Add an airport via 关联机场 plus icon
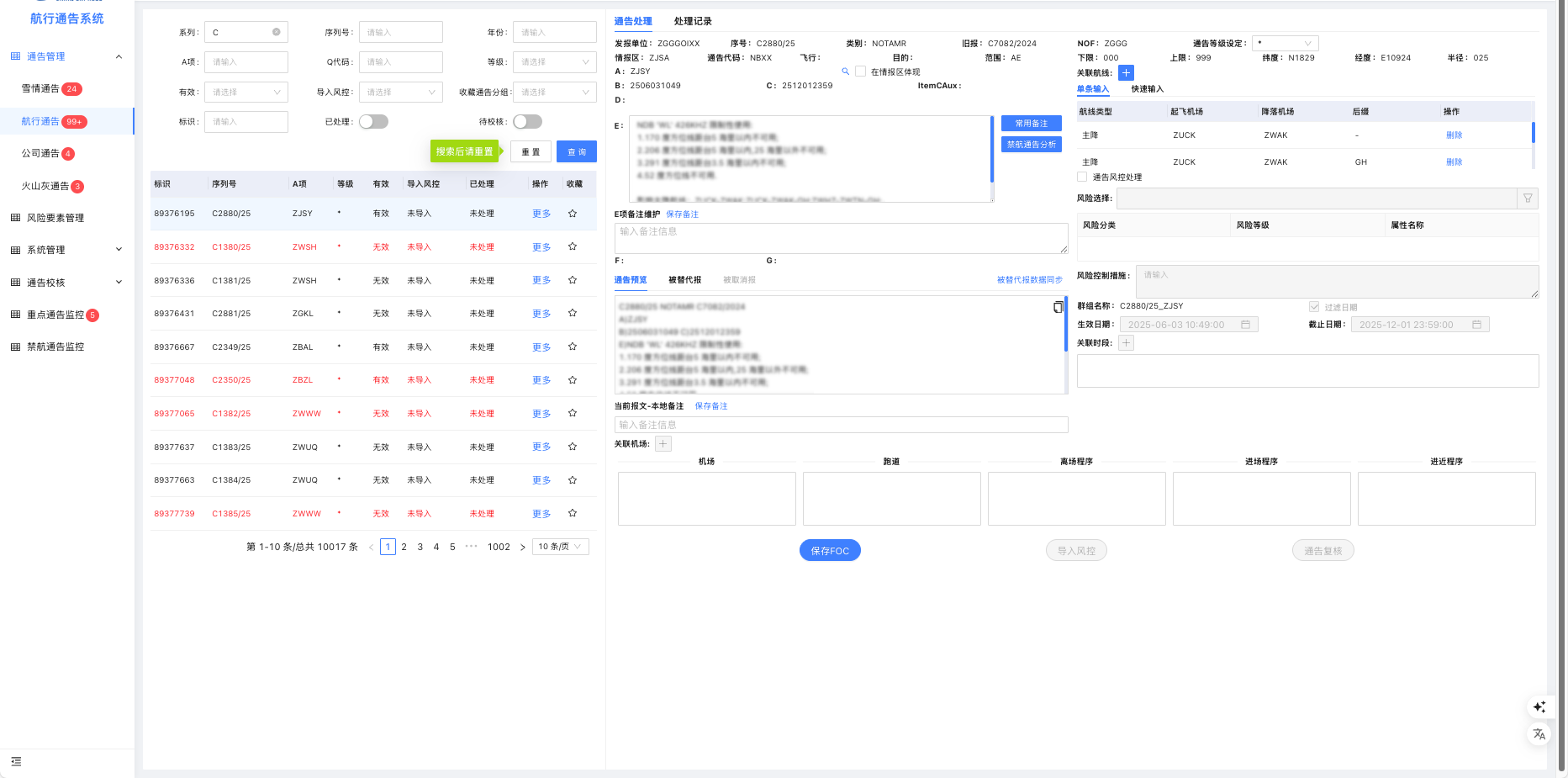Viewport: 1568px width, 778px height. point(663,443)
